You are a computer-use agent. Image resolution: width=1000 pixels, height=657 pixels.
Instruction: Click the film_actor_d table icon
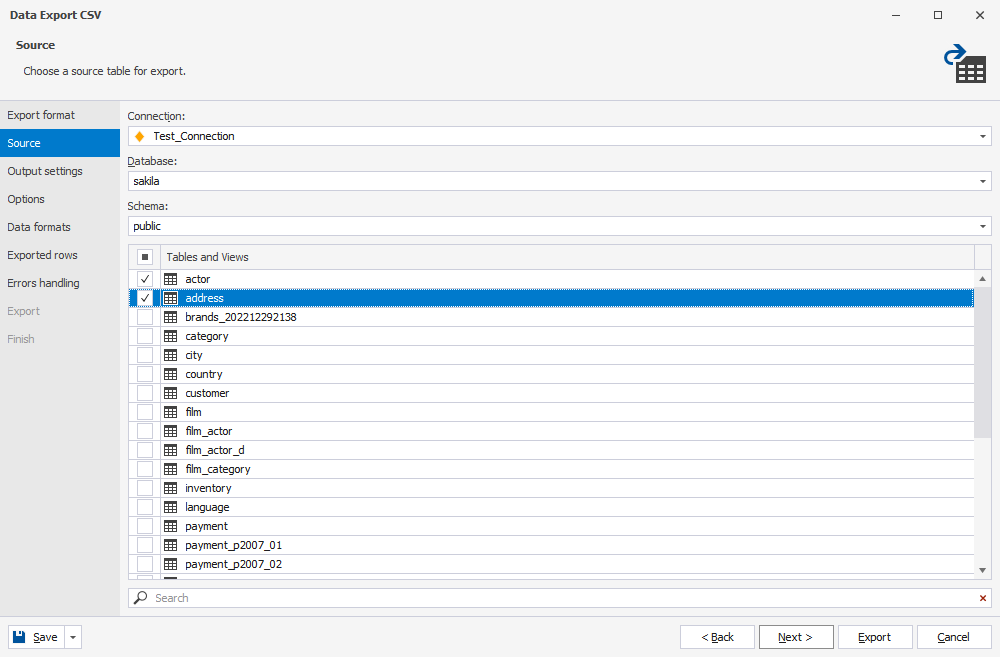[x=170, y=450]
